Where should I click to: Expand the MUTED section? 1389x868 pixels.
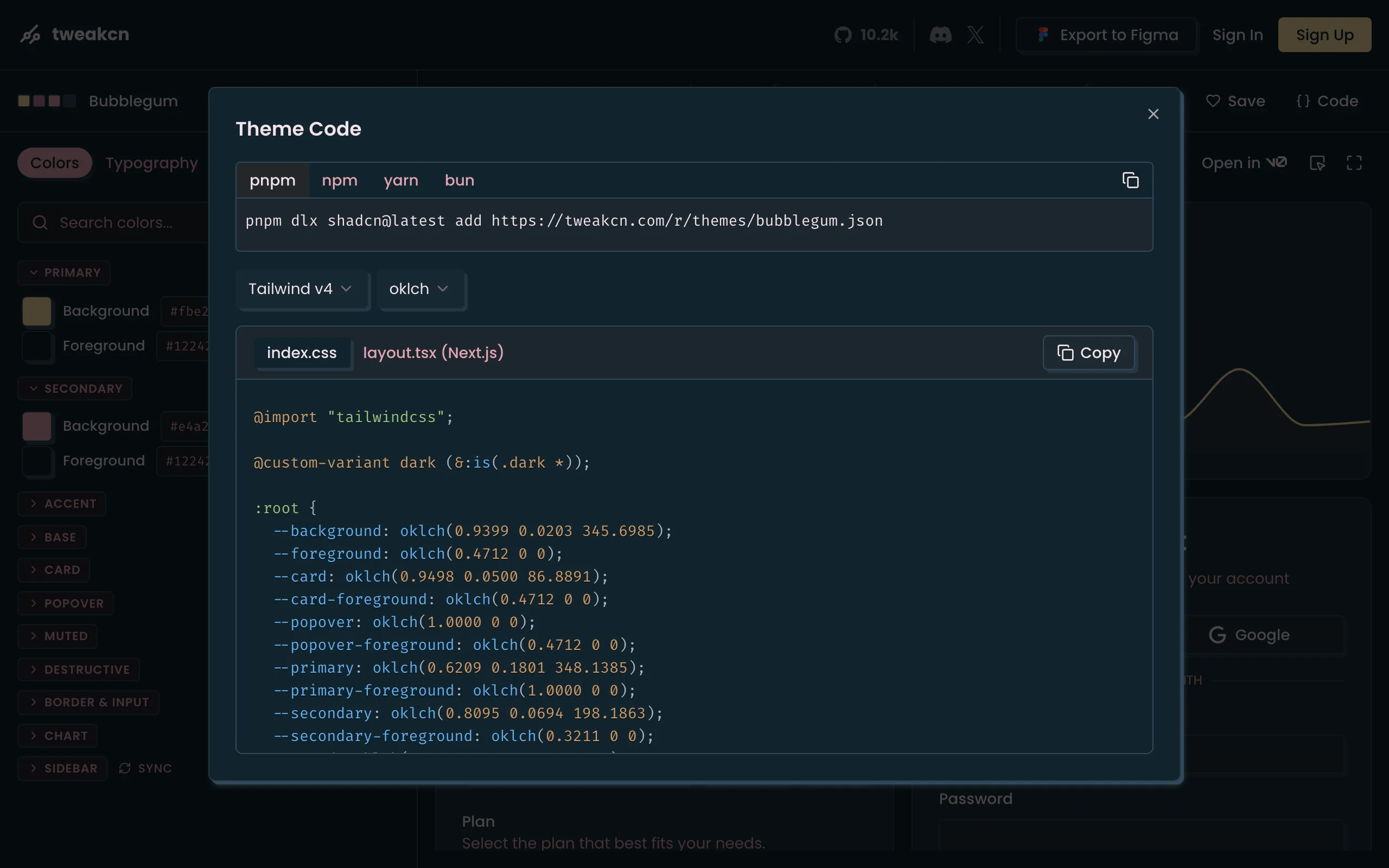[58, 636]
